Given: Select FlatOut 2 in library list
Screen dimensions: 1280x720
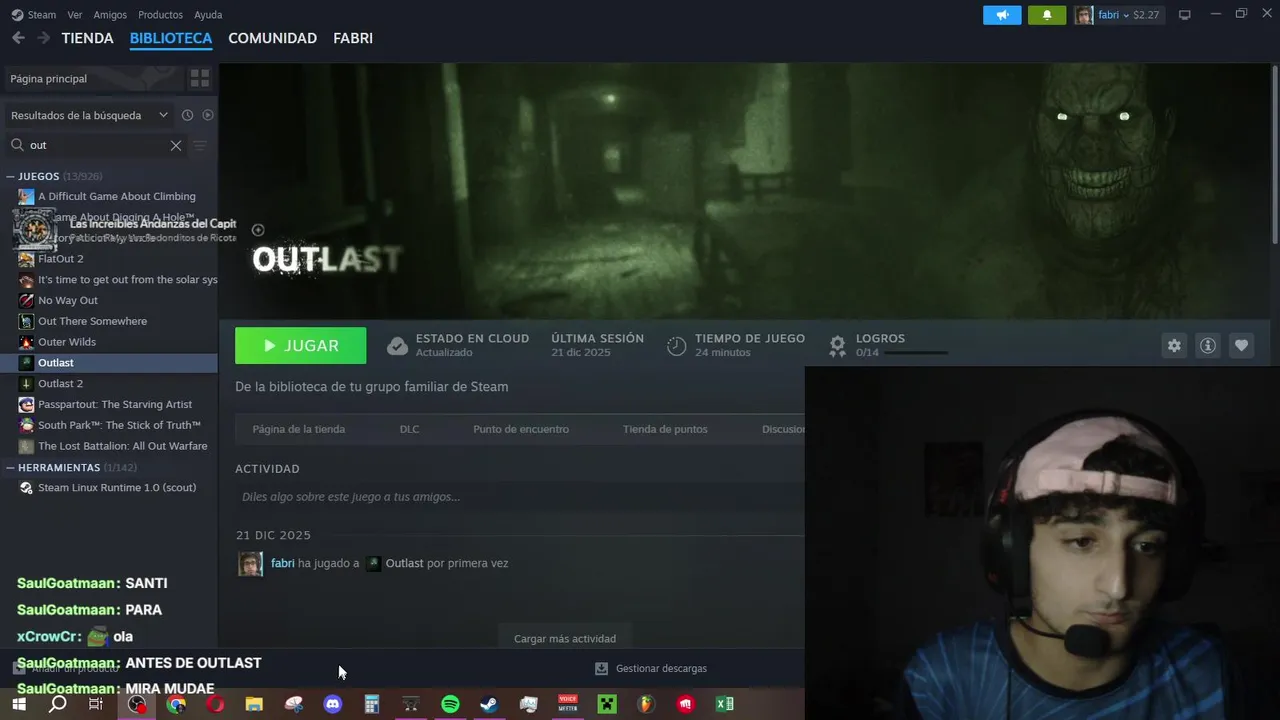Looking at the screenshot, I should (109, 259).
